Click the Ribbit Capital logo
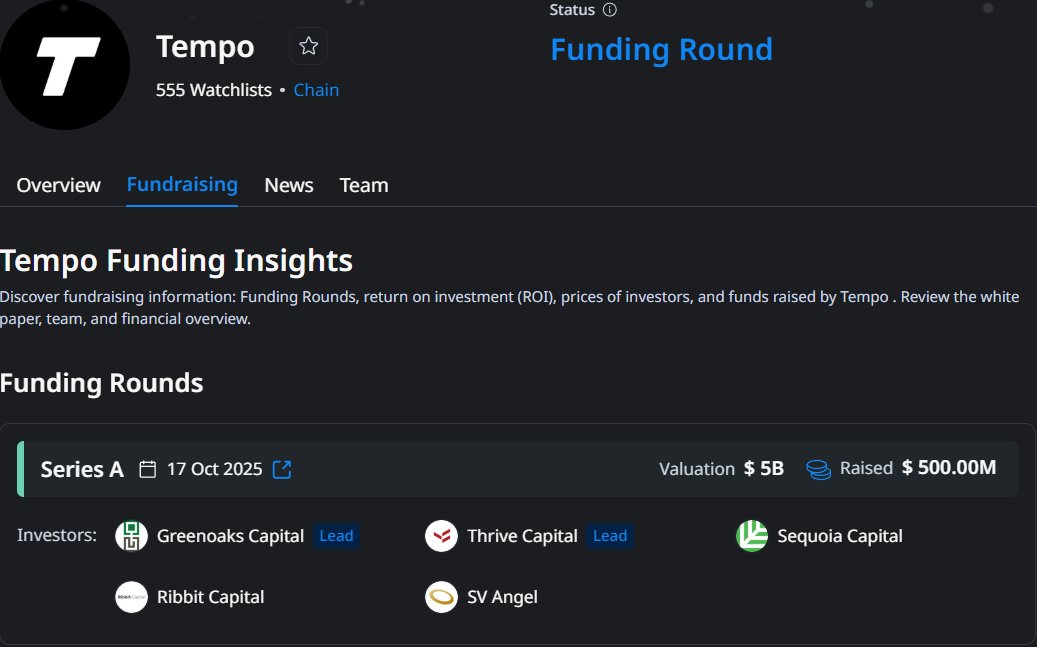The image size is (1037, 647). pyautogui.click(x=132, y=597)
